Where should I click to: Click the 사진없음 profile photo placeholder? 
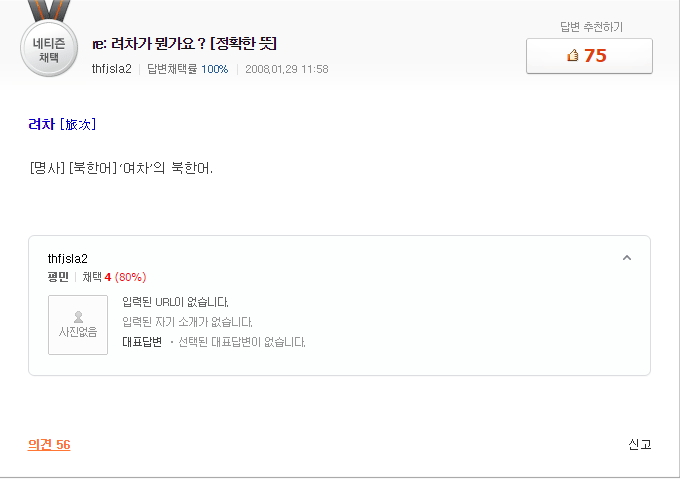(78, 325)
